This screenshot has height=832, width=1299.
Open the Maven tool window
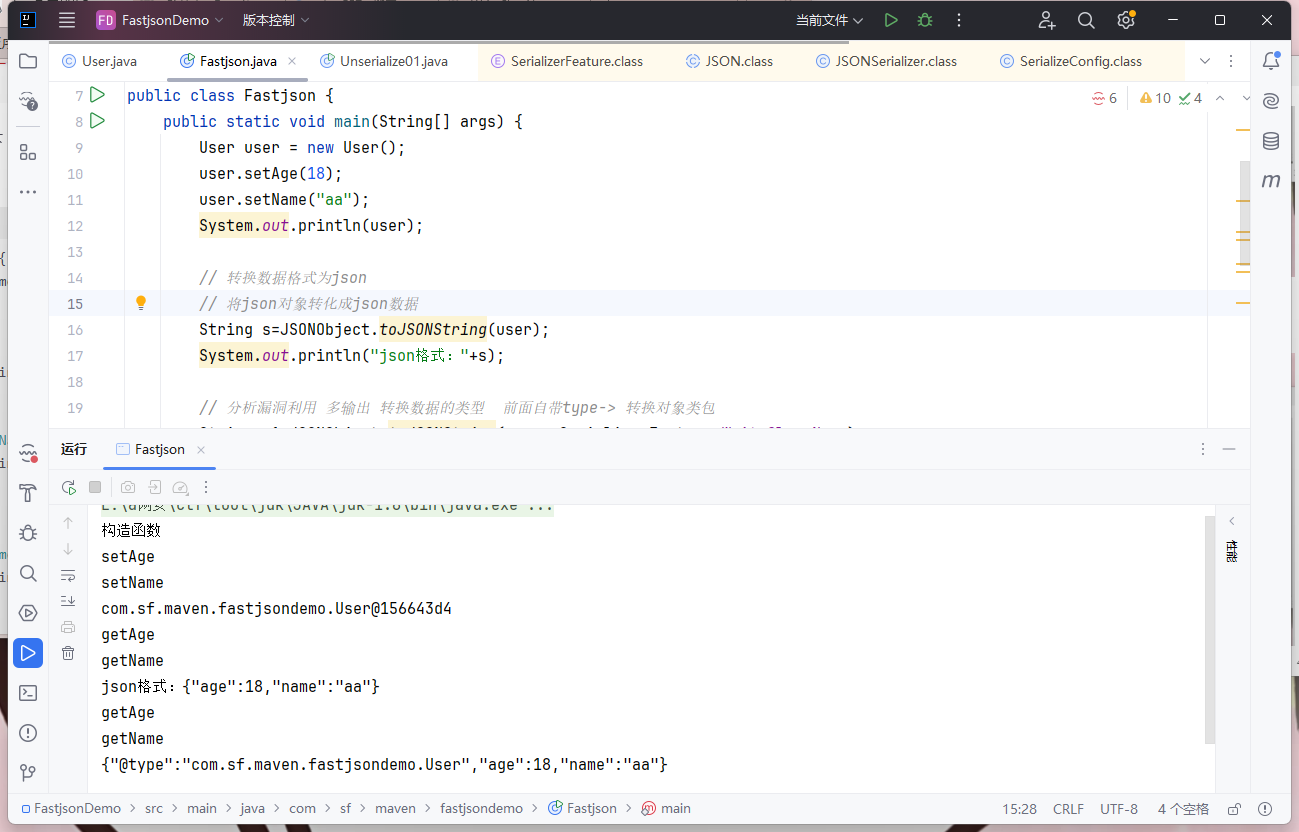1271,181
